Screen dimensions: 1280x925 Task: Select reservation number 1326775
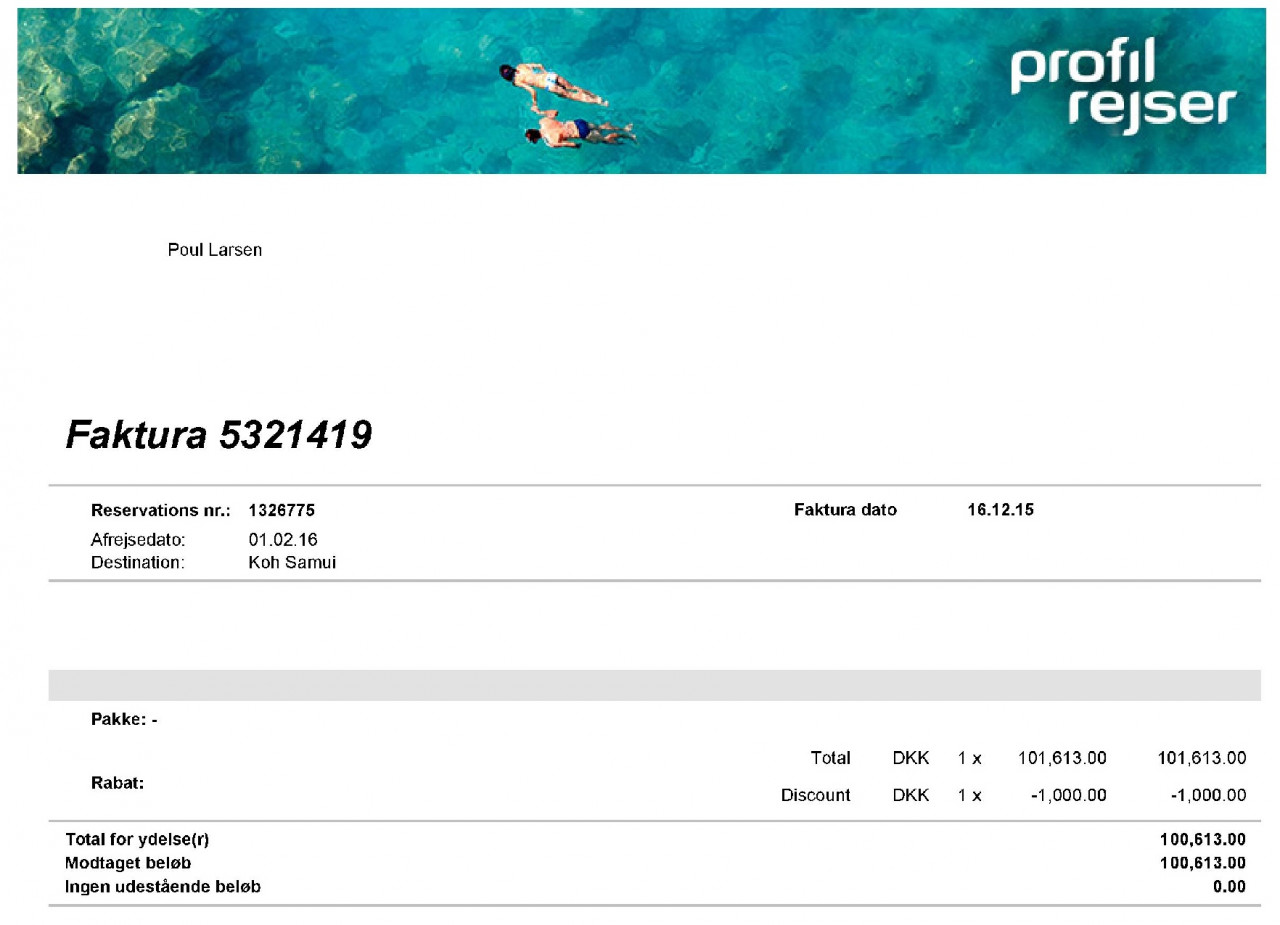click(282, 510)
